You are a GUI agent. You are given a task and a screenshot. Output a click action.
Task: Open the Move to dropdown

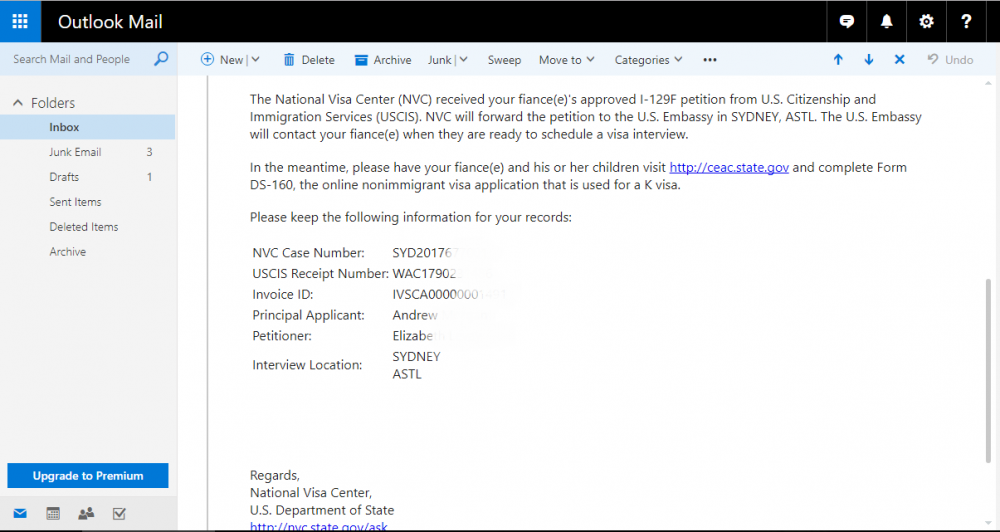pyautogui.click(x=566, y=60)
